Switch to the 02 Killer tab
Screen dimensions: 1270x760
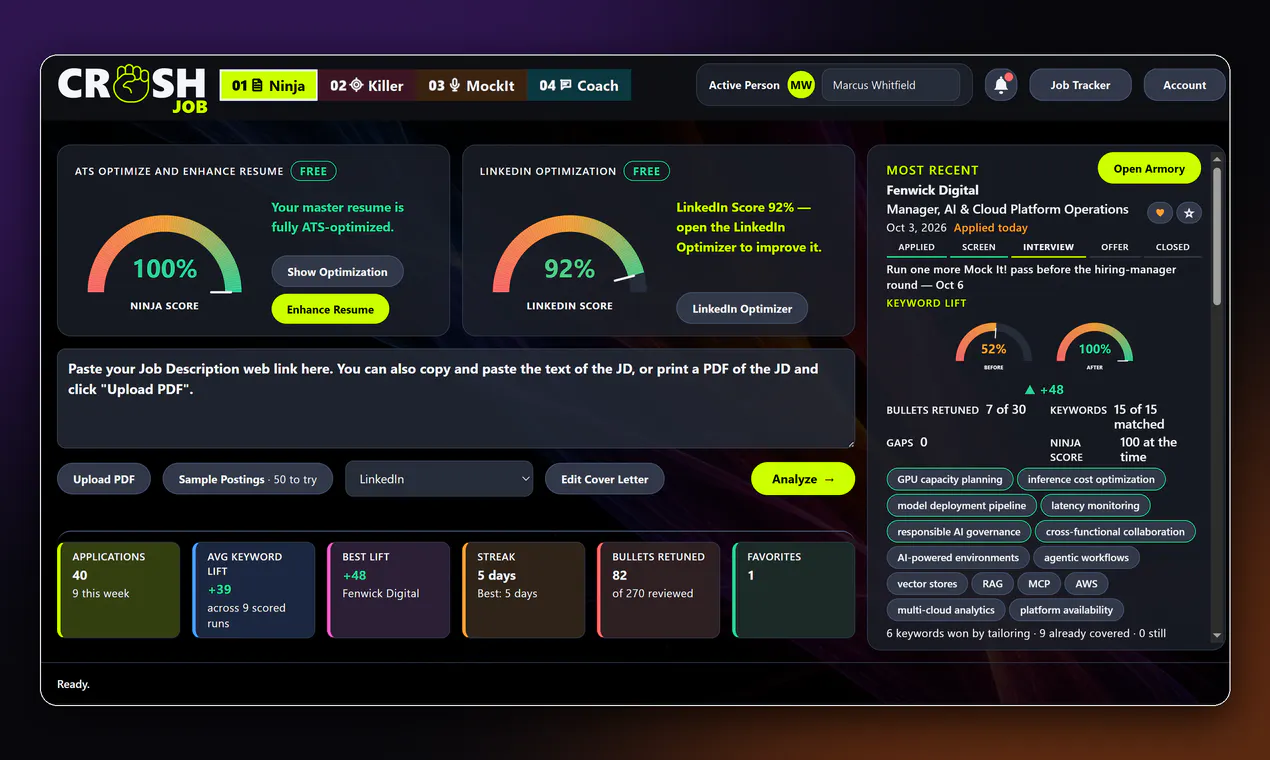[367, 86]
